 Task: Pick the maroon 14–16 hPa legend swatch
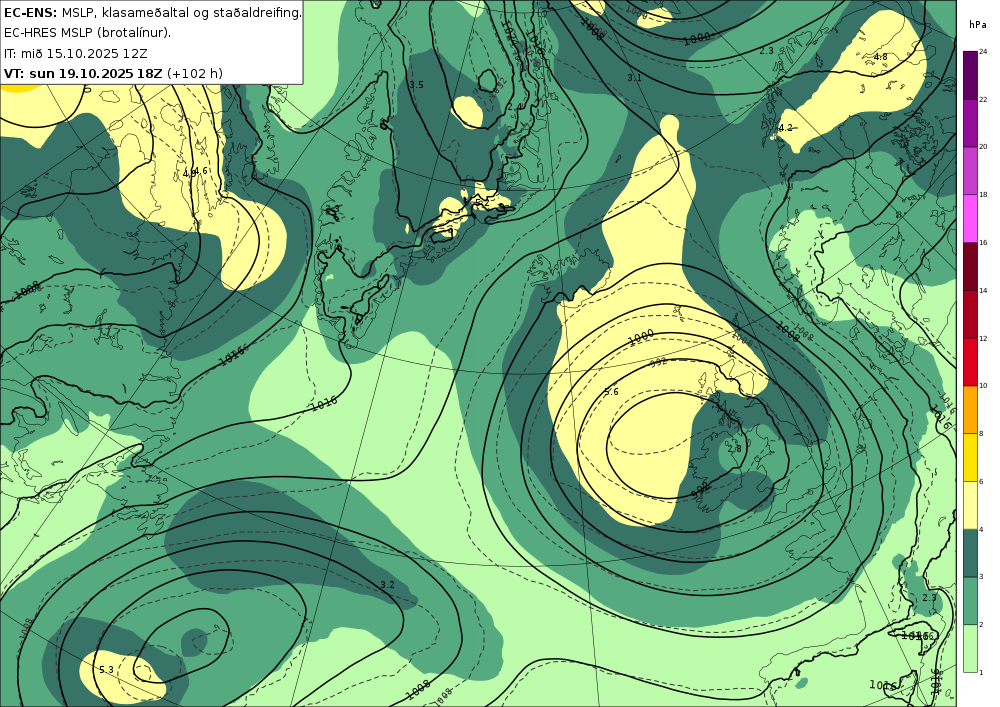970,266
